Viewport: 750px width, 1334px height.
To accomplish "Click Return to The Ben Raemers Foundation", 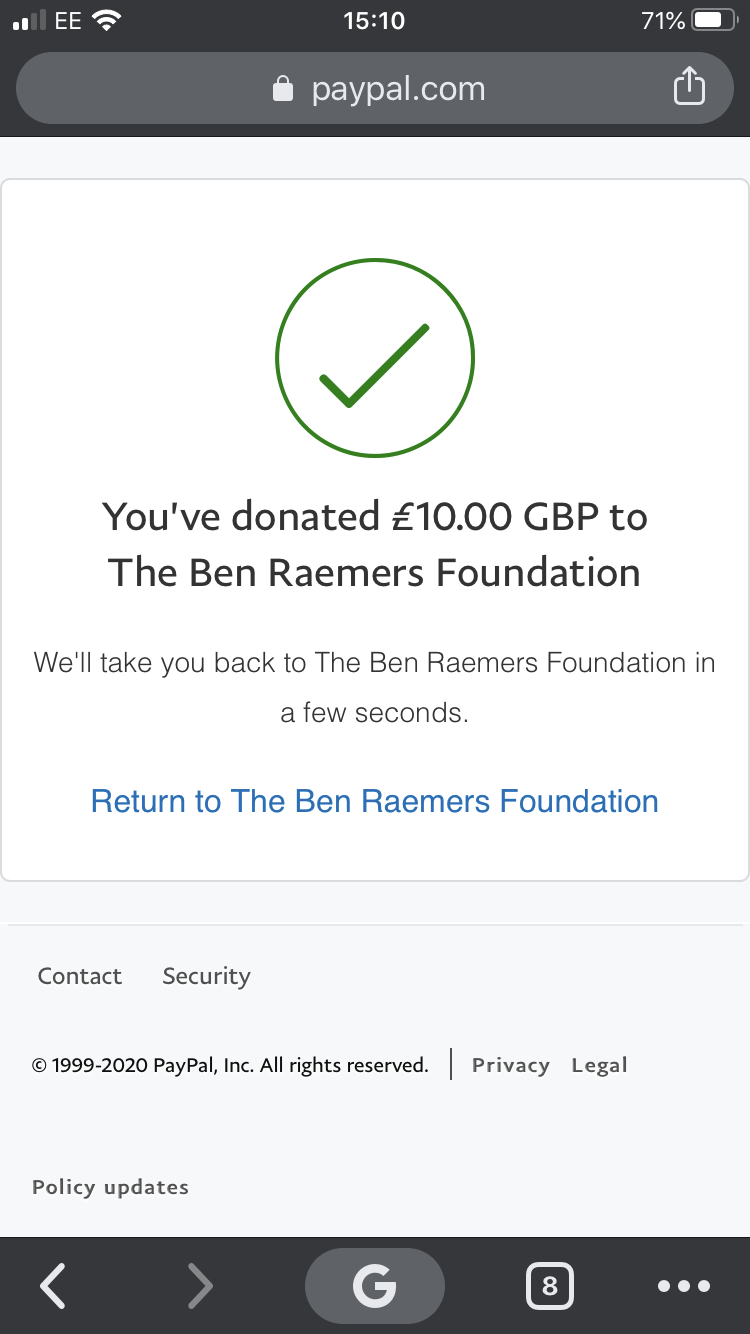I will (x=375, y=801).
